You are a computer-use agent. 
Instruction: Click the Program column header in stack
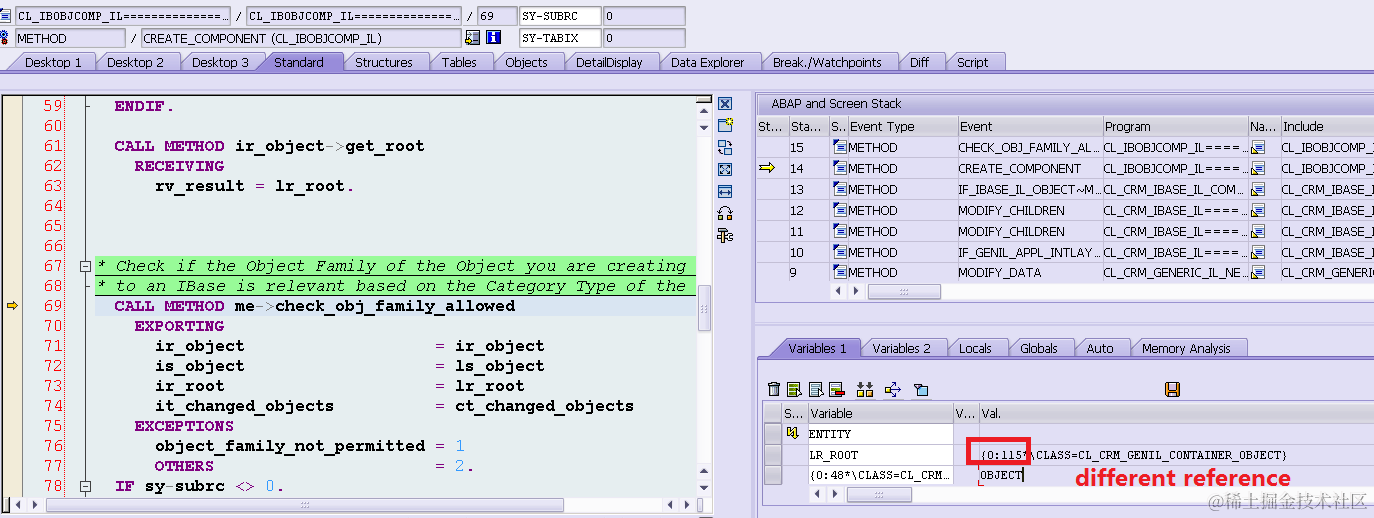[x=1175, y=126]
